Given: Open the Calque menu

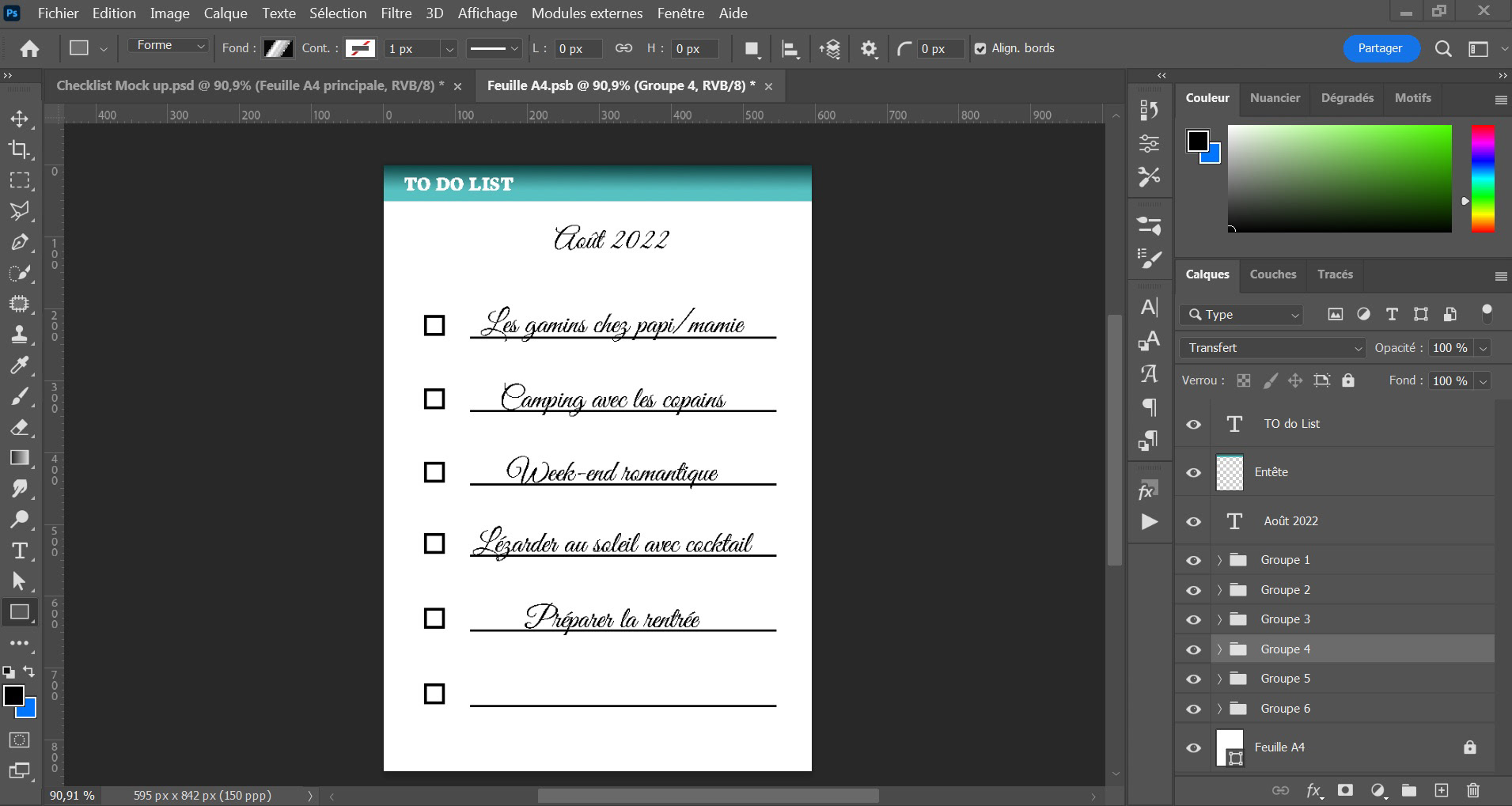Looking at the screenshot, I should (x=225, y=13).
